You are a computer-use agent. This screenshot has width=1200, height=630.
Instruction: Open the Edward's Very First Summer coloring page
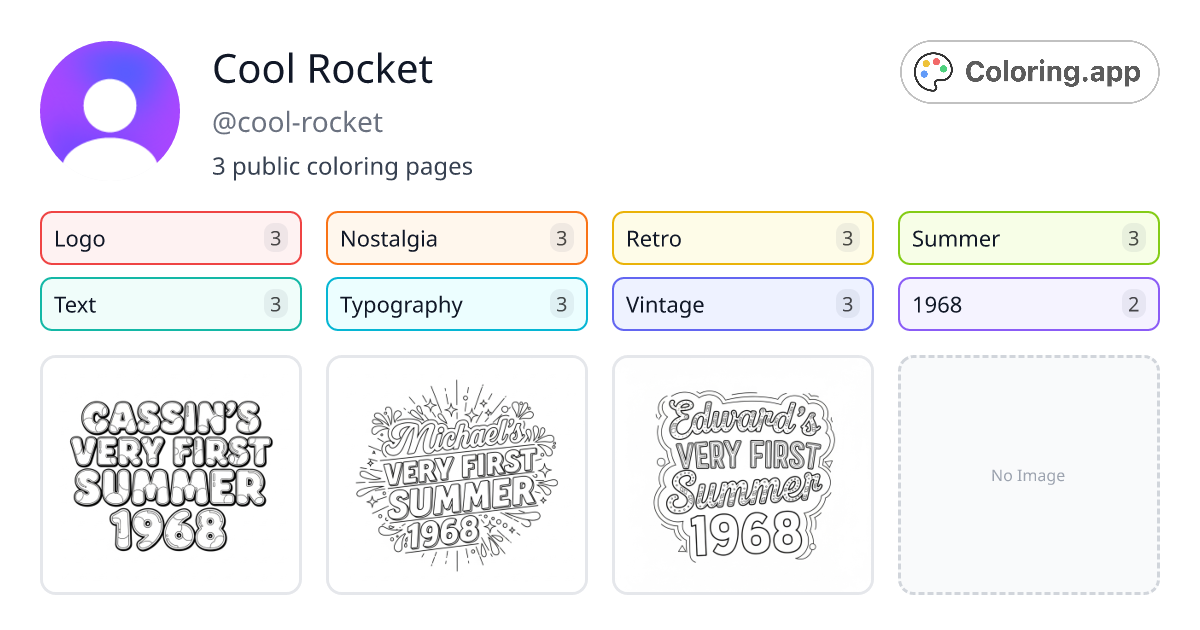[x=742, y=475]
